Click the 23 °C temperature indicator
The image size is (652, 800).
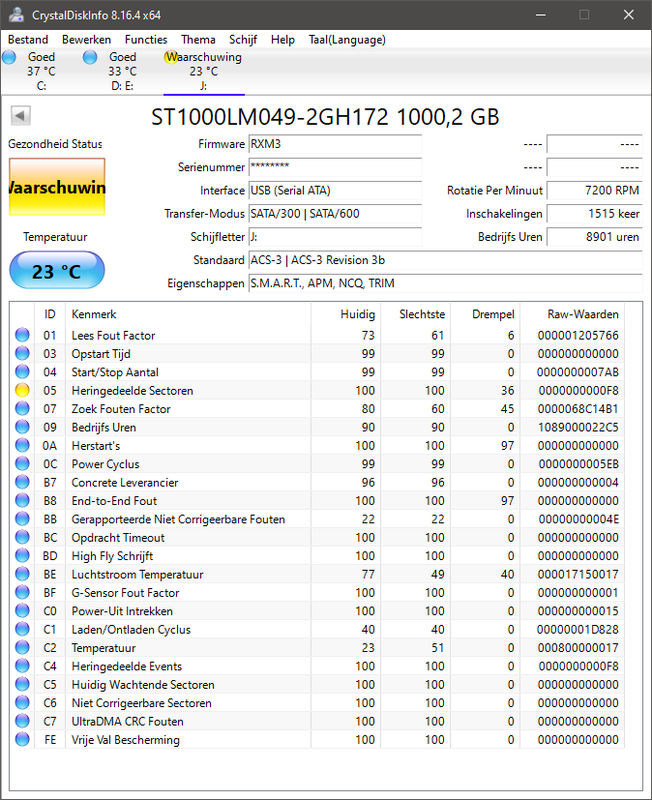[x=56, y=270]
